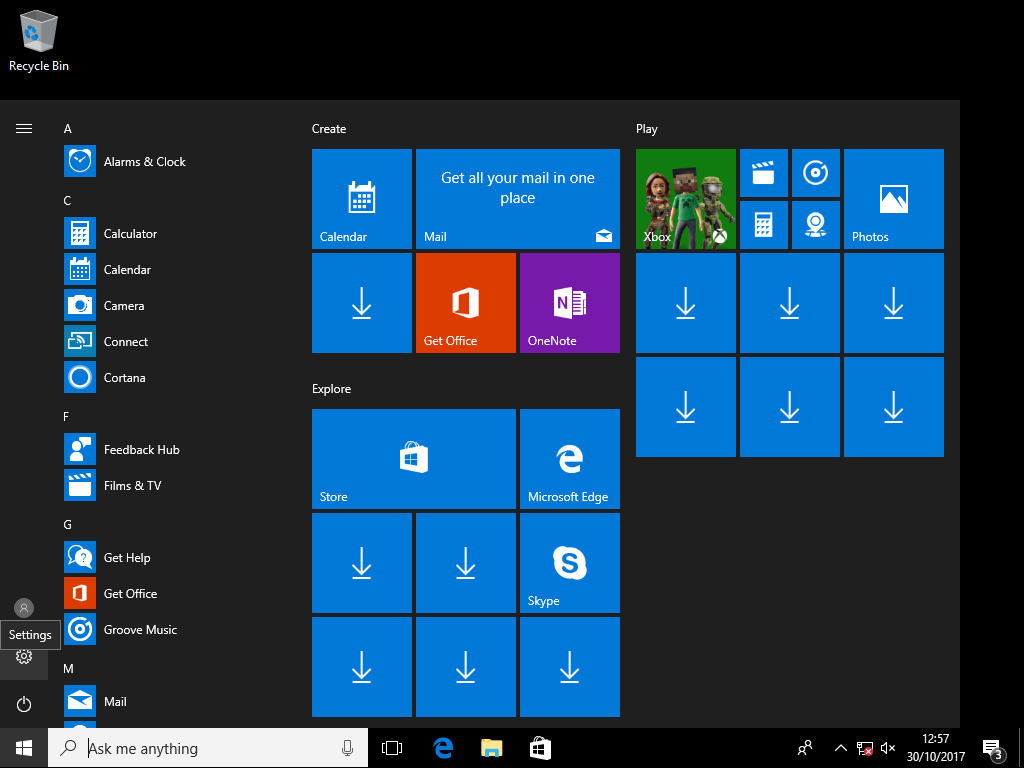Viewport: 1024px width, 768px height.
Task: Click the small Calculator tile in Play
Action: pyautogui.click(x=763, y=225)
